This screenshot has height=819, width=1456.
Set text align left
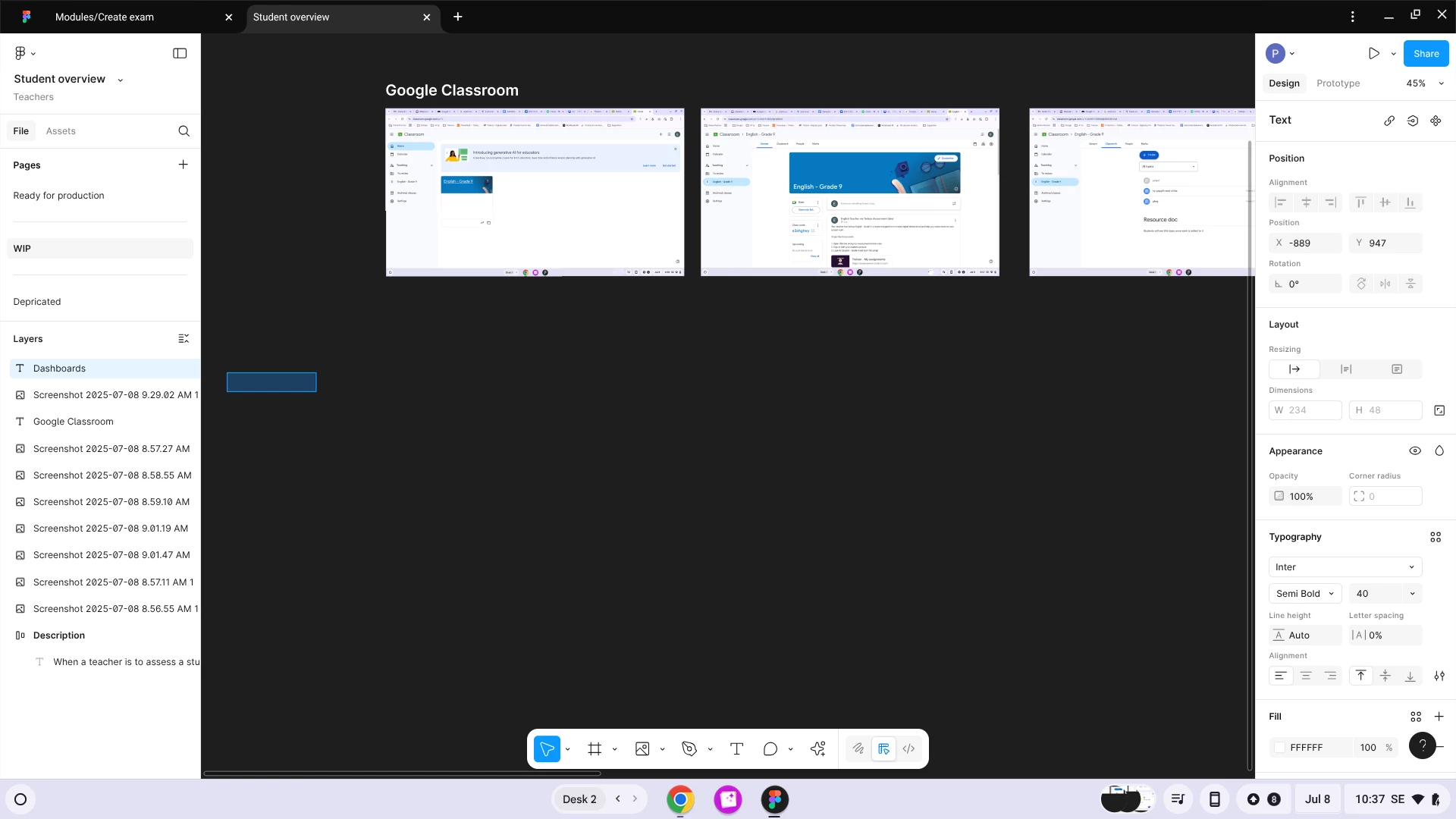[1281, 676]
